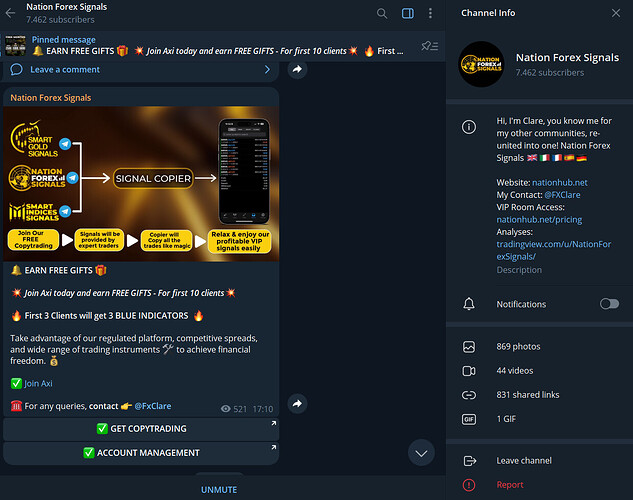
Task: Click the GIF icon
Action: [469, 419]
